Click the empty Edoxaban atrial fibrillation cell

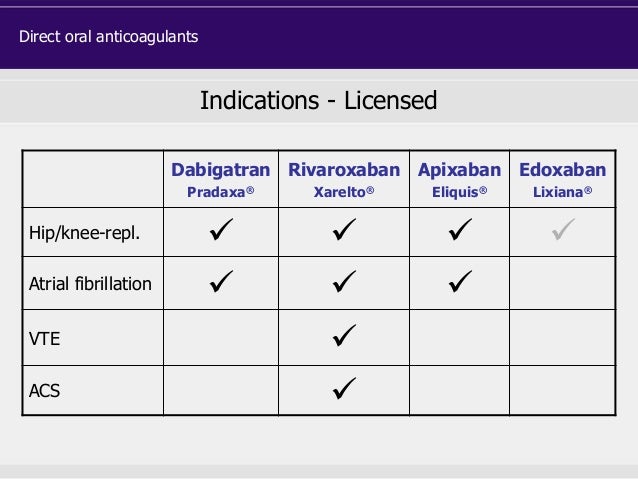tap(563, 283)
